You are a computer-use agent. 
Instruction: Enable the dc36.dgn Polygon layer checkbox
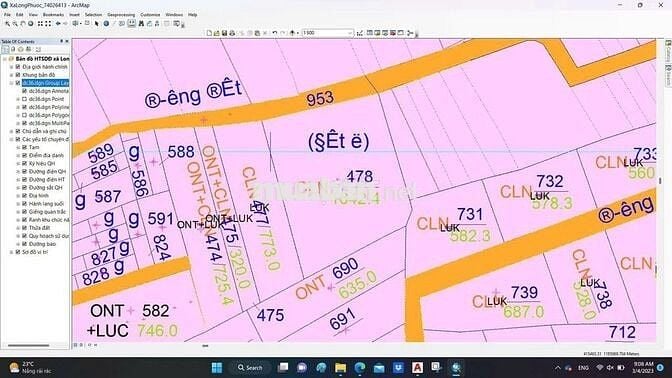tap(24, 115)
